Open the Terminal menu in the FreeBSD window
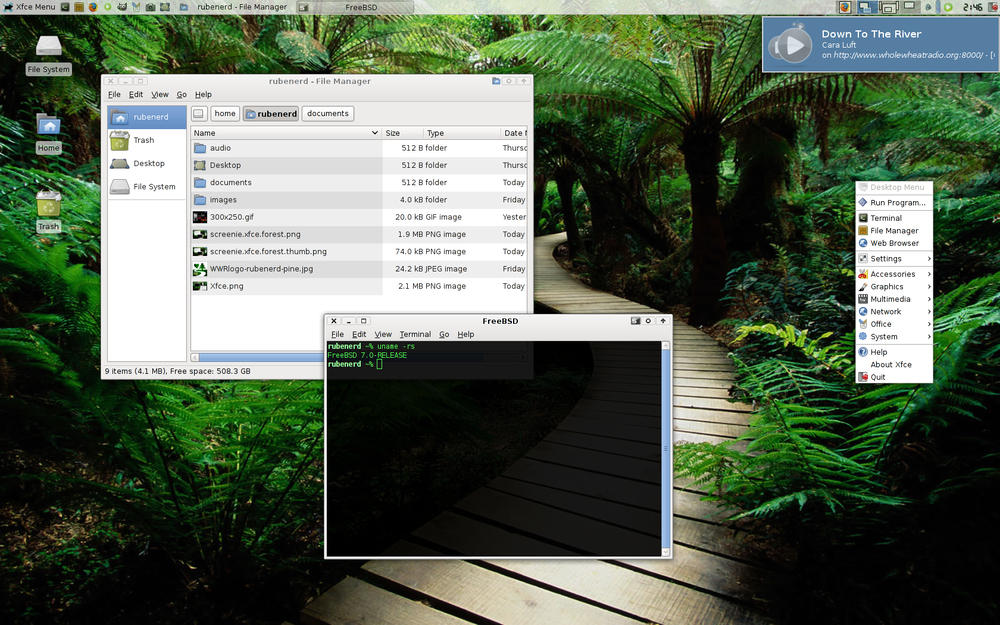This screenshot has height=625, width=1000. (x=415, y=334)
